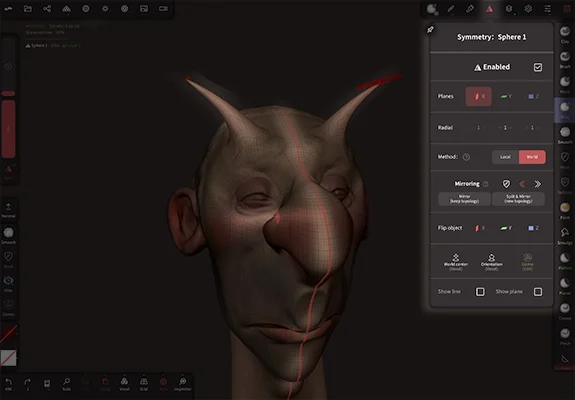Click the red intensity slider on left
This screenshot has width=575, height=400.
click(8, 129)
